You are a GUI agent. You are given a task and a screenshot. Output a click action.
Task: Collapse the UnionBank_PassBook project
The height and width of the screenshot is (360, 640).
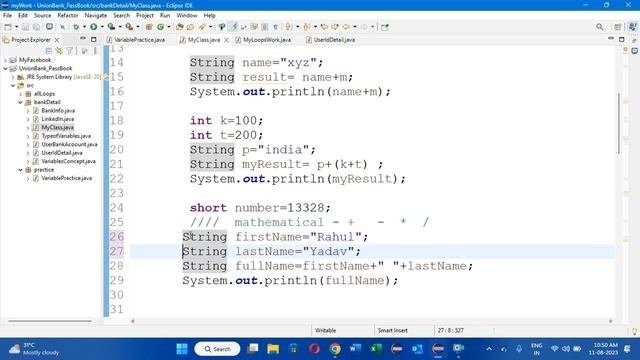[x=5, y=69]
